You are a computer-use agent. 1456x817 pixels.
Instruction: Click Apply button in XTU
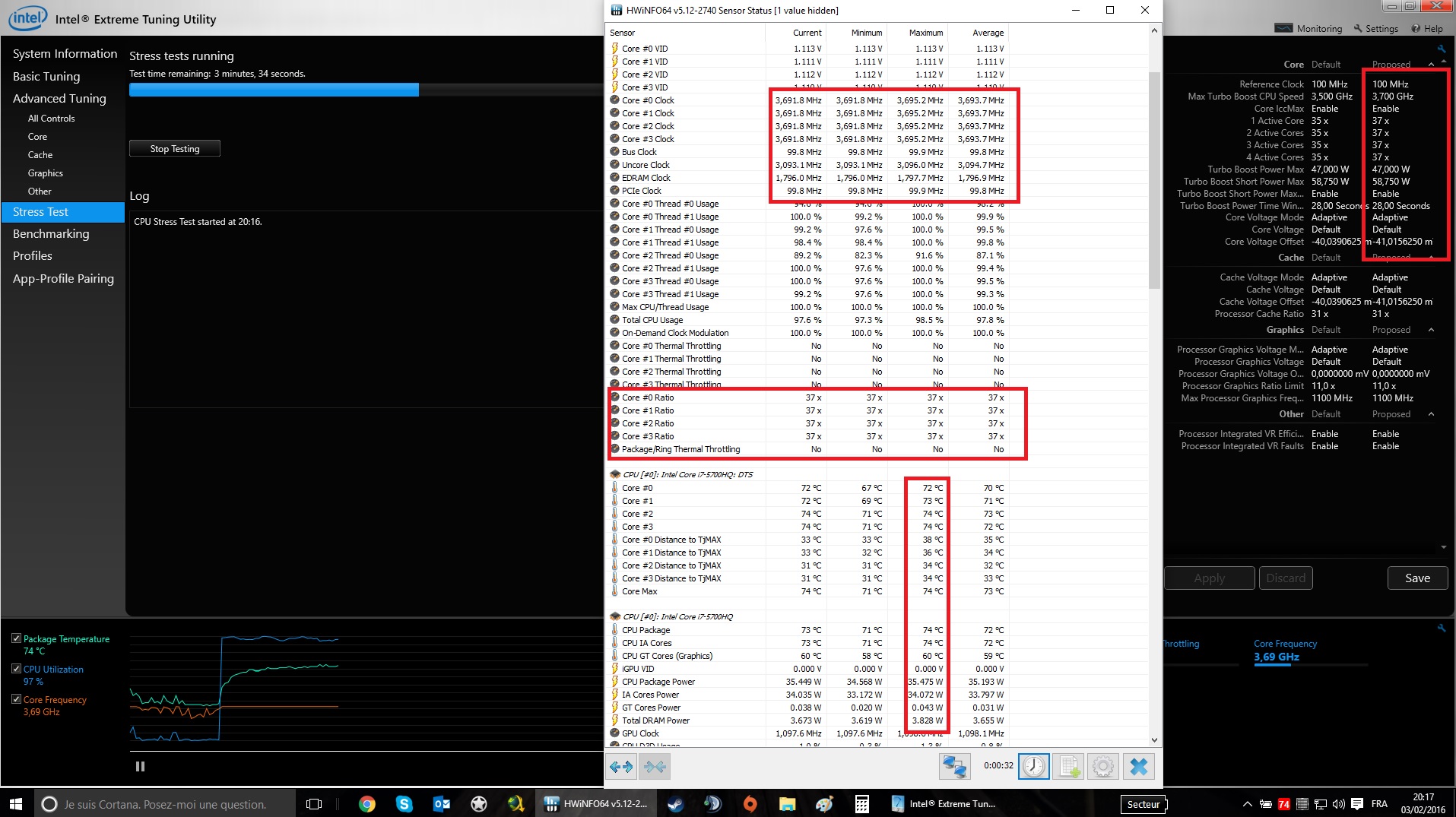[x=1209, y=578]
